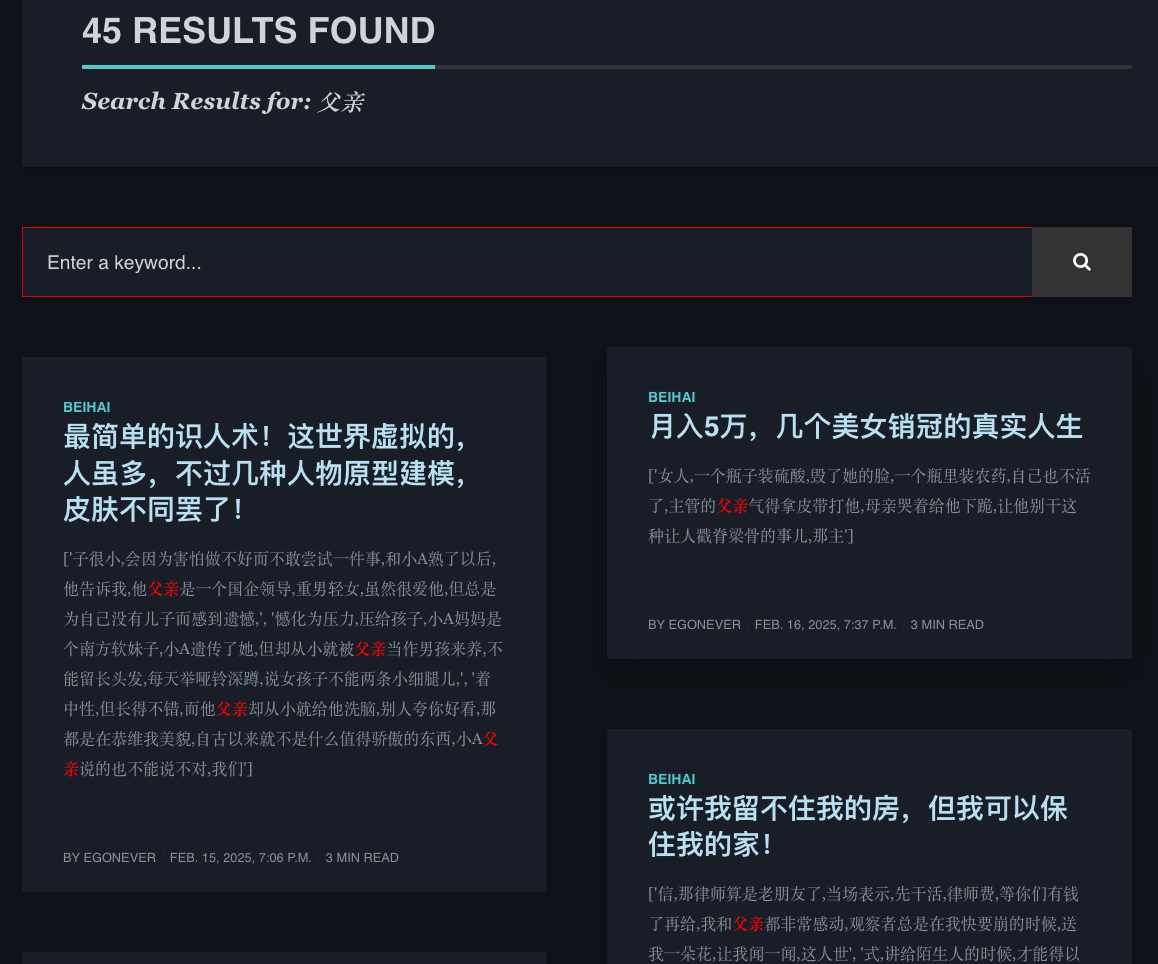Click the highlighted 父亲 keyword in the first excerpt
1158x964 pixels.
164,589
